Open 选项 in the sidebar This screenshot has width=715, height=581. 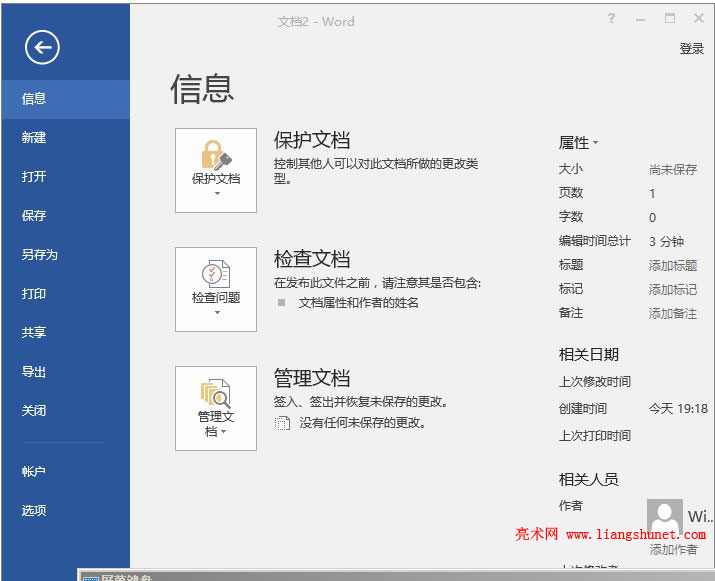(66, 510)
